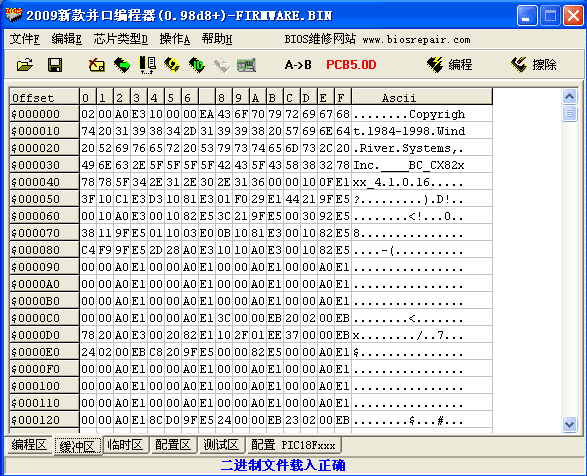This screenshot has width=587, height=476.
Task: Click column header A in hex table
Action: click(258, 97)
